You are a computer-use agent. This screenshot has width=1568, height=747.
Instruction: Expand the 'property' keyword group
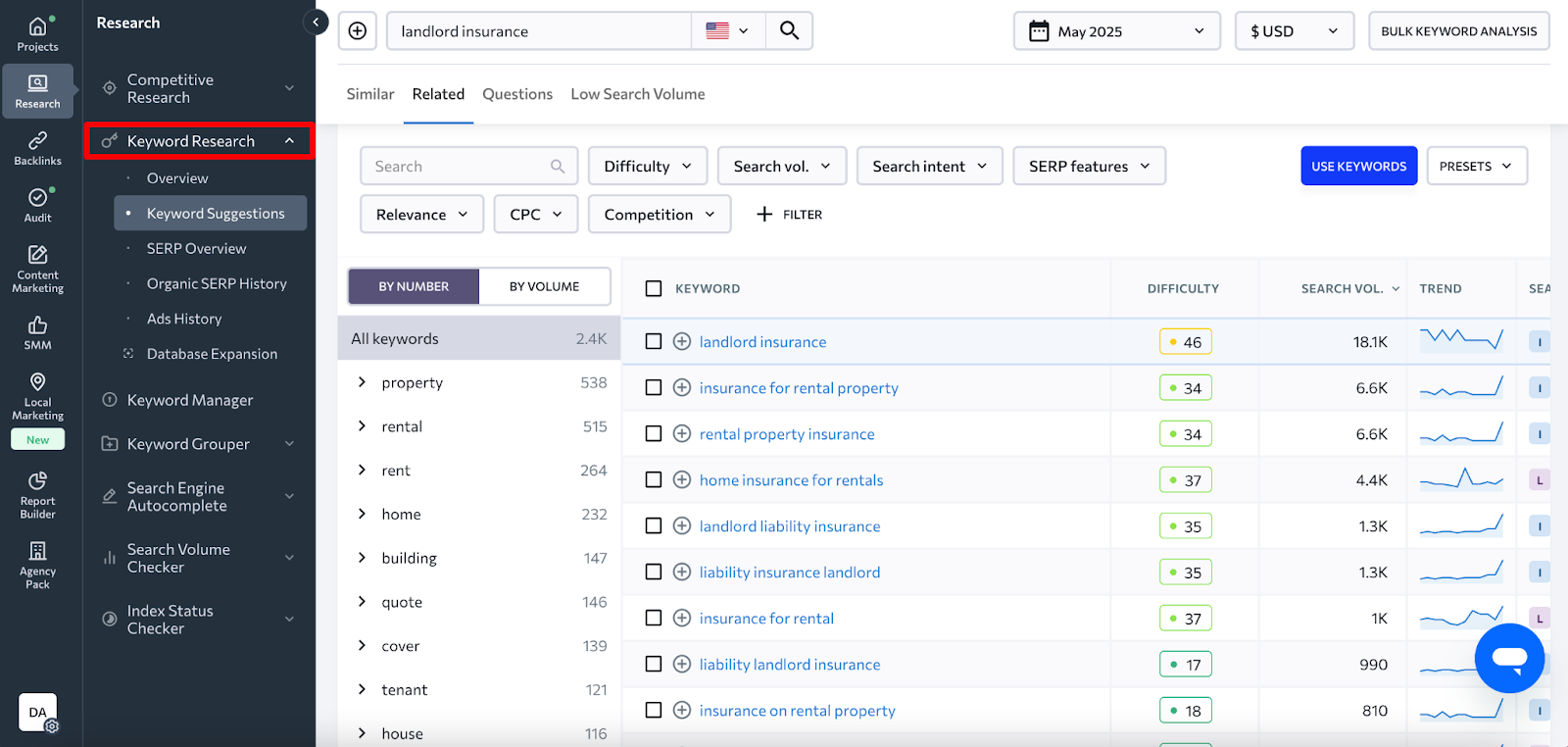(x=363, y=382)
